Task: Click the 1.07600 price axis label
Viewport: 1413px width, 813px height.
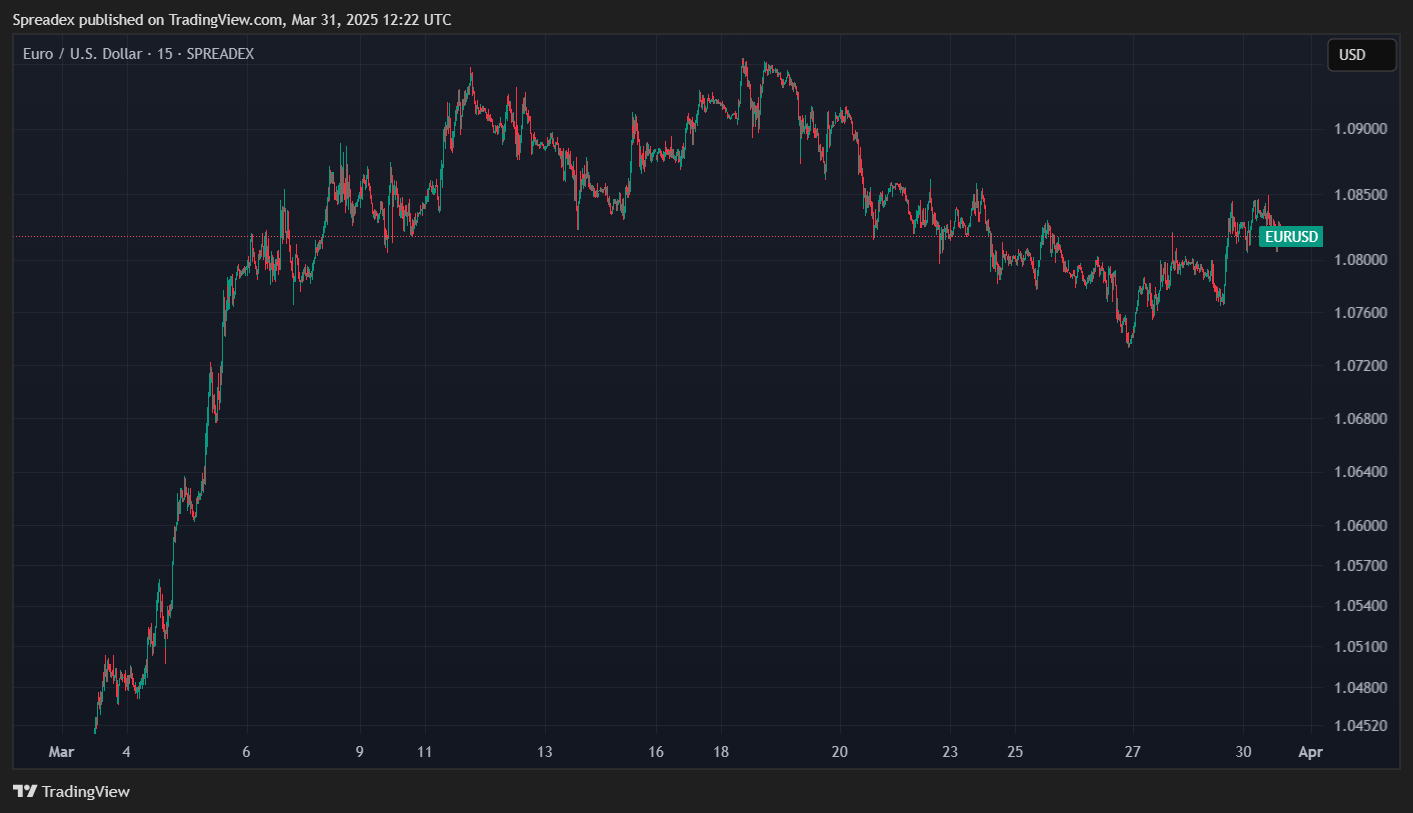Action: point(1360,313)
